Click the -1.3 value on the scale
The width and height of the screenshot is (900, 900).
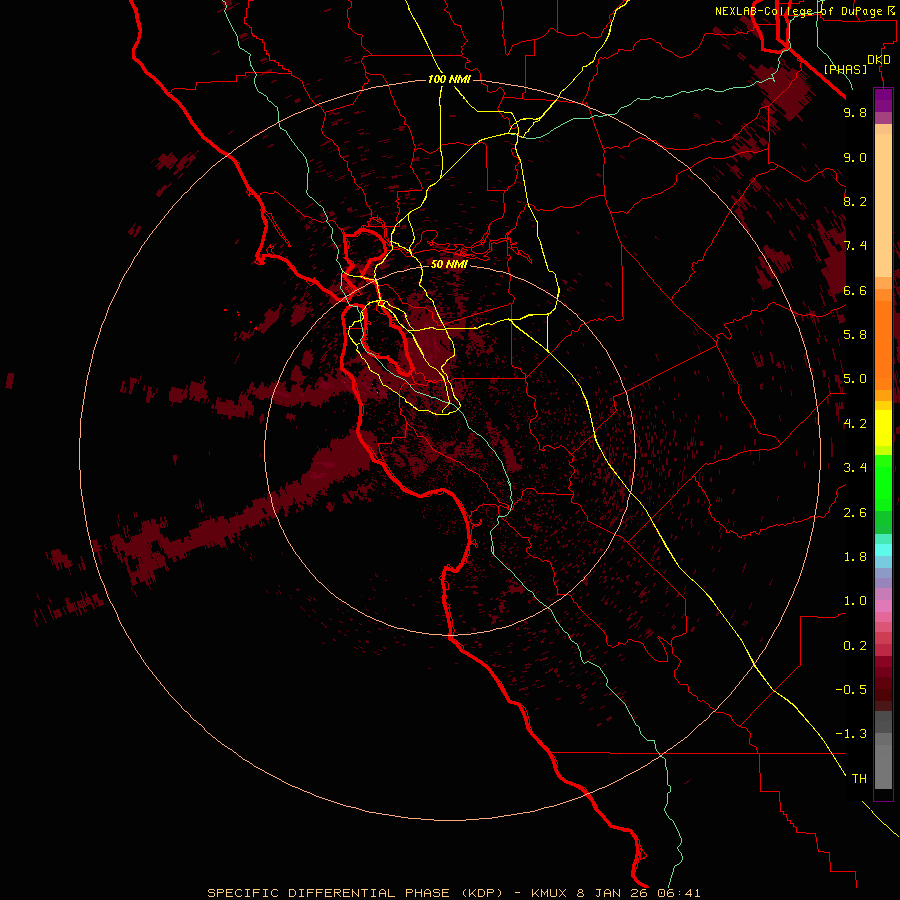click(x=851, y=734)
